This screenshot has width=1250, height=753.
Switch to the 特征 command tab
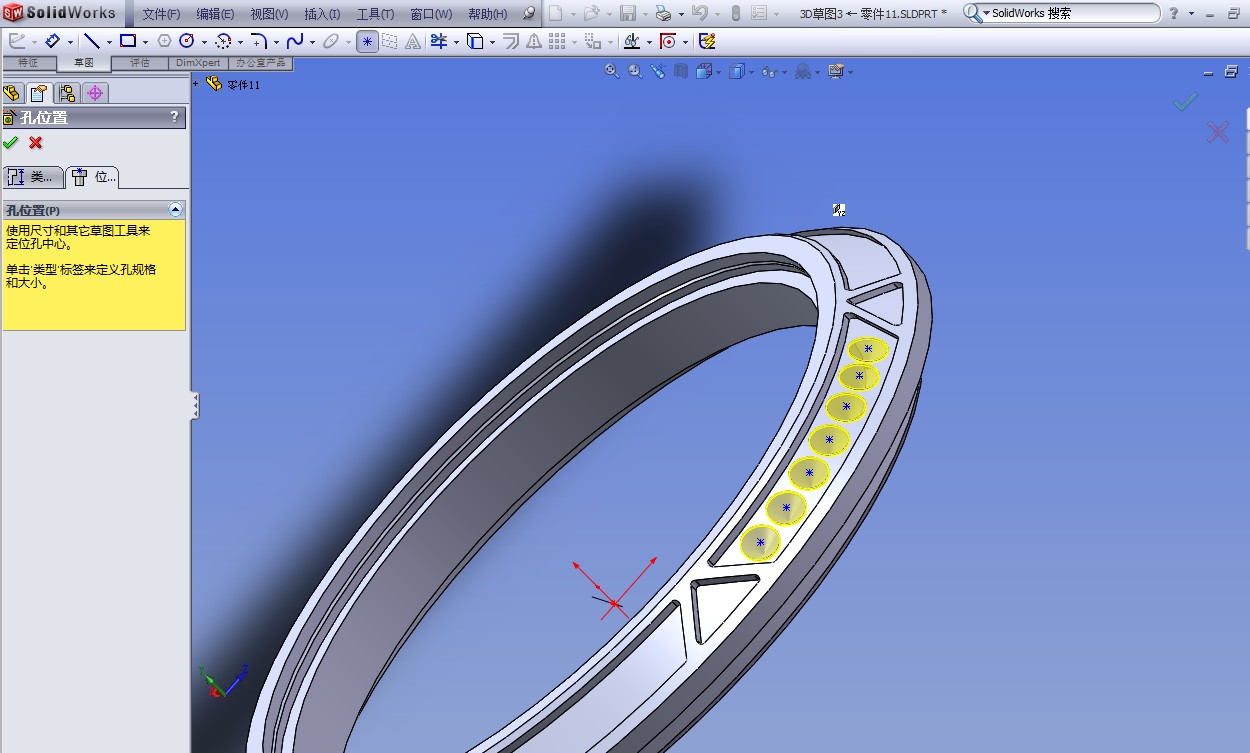click(28, 62)
